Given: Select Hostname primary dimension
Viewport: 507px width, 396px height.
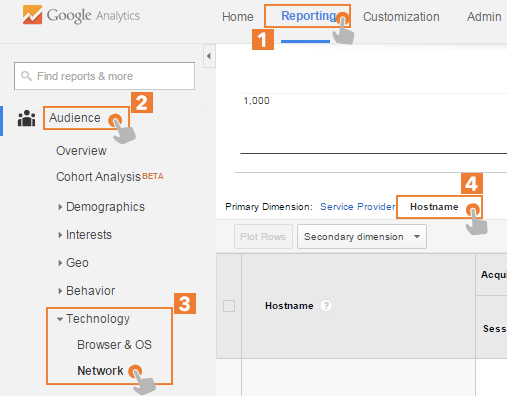Looking at the screenshot, I should point(434,207).
